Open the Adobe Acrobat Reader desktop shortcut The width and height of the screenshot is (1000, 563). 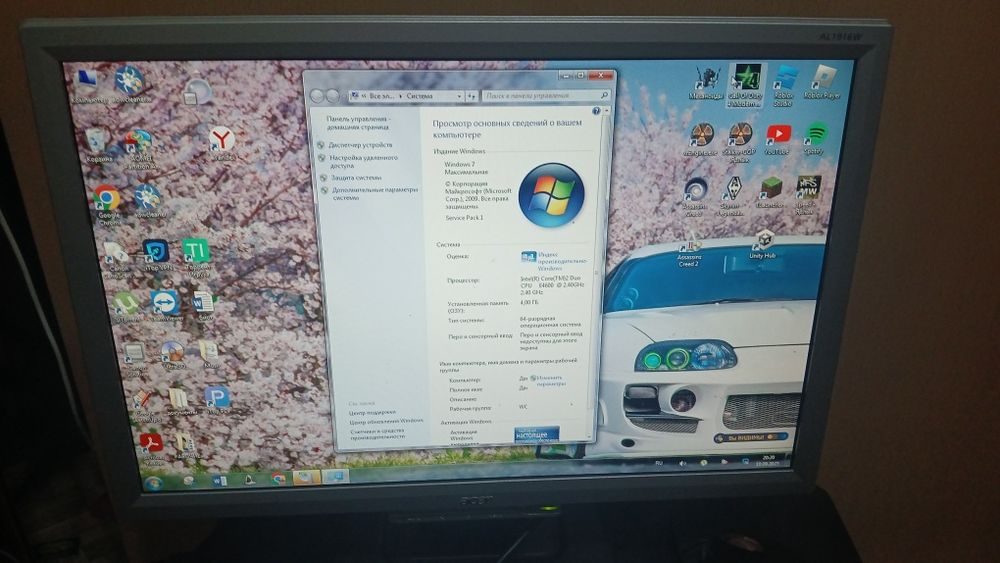[152, 448]
